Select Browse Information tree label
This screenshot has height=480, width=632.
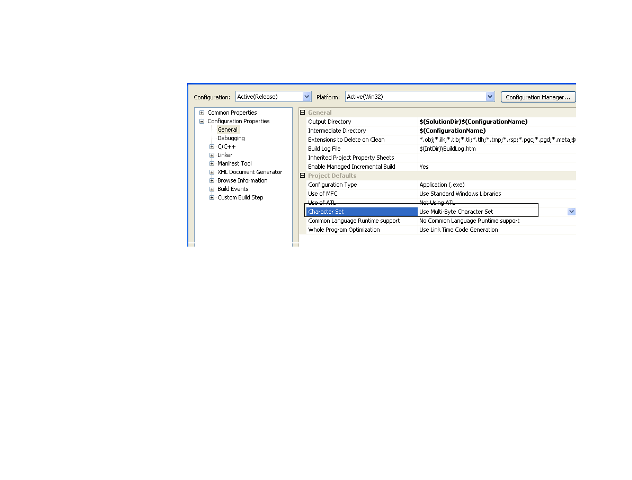[x=242, y=181]
